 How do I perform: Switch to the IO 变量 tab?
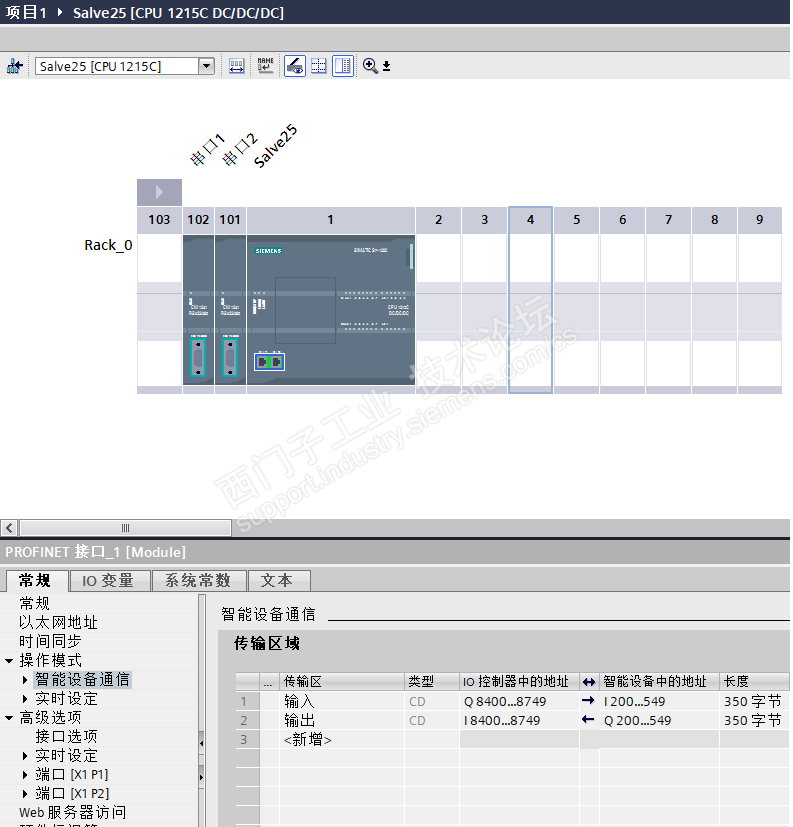pyautogui.click(x=108, y=581)
